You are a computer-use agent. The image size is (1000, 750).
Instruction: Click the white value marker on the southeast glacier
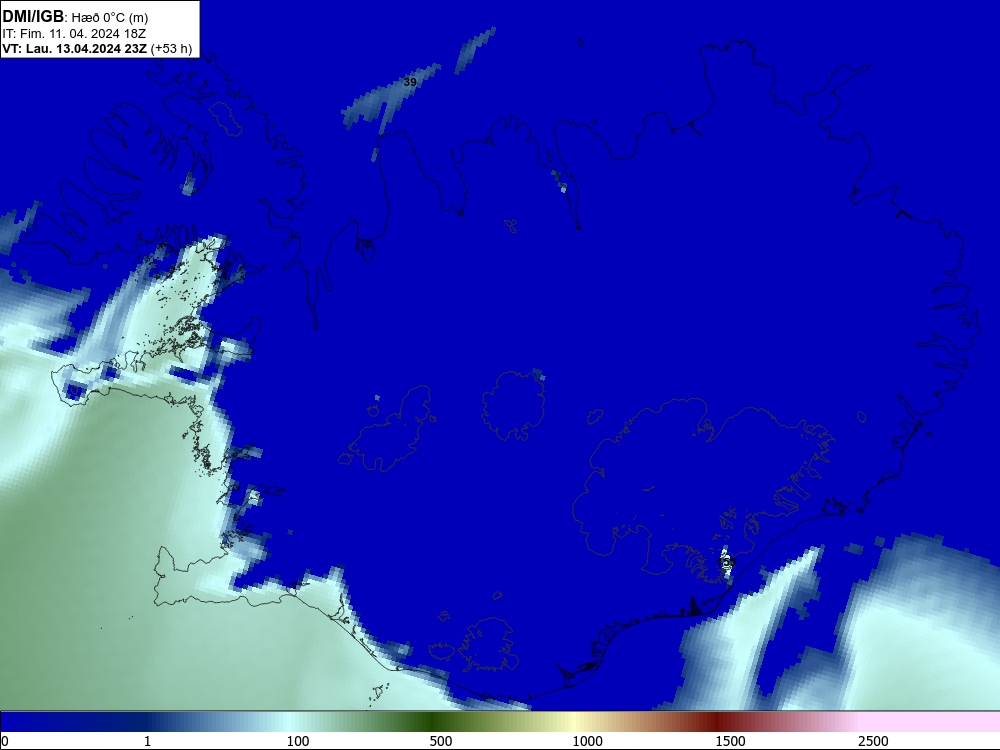point(726,562)
